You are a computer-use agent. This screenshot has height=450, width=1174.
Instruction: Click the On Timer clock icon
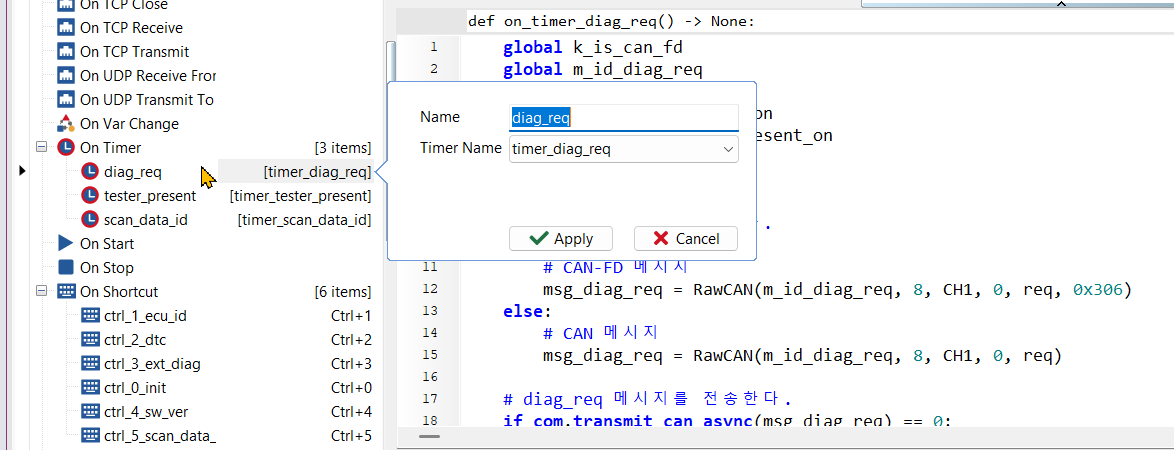pyautogui.click(x=66, y=148)
